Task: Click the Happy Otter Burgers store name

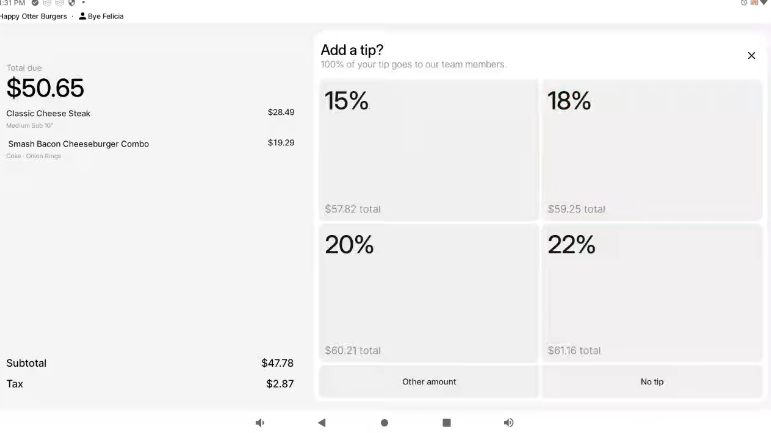Action: point(34,17)
